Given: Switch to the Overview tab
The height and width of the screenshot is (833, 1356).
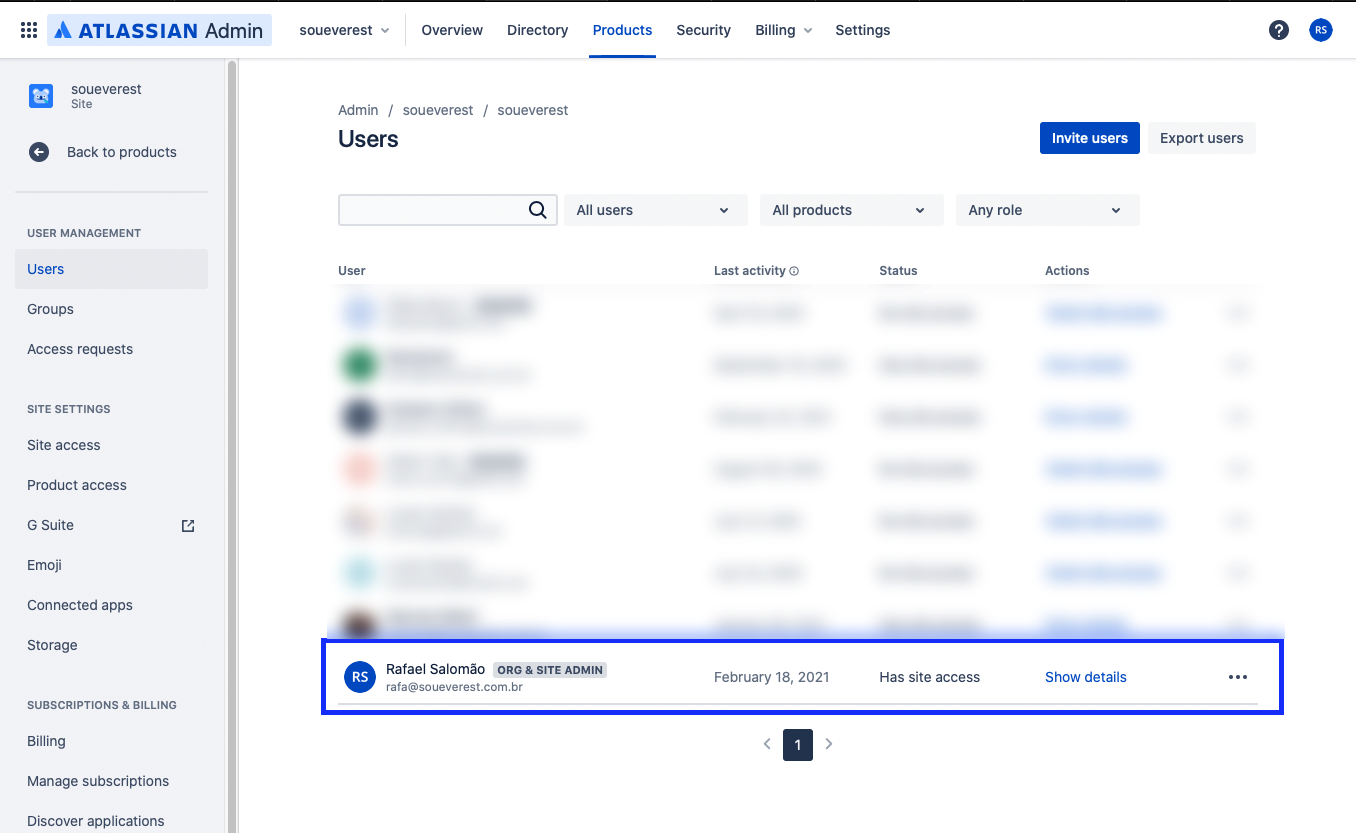Looking at the screenshot, I should (x=452, y=30).
